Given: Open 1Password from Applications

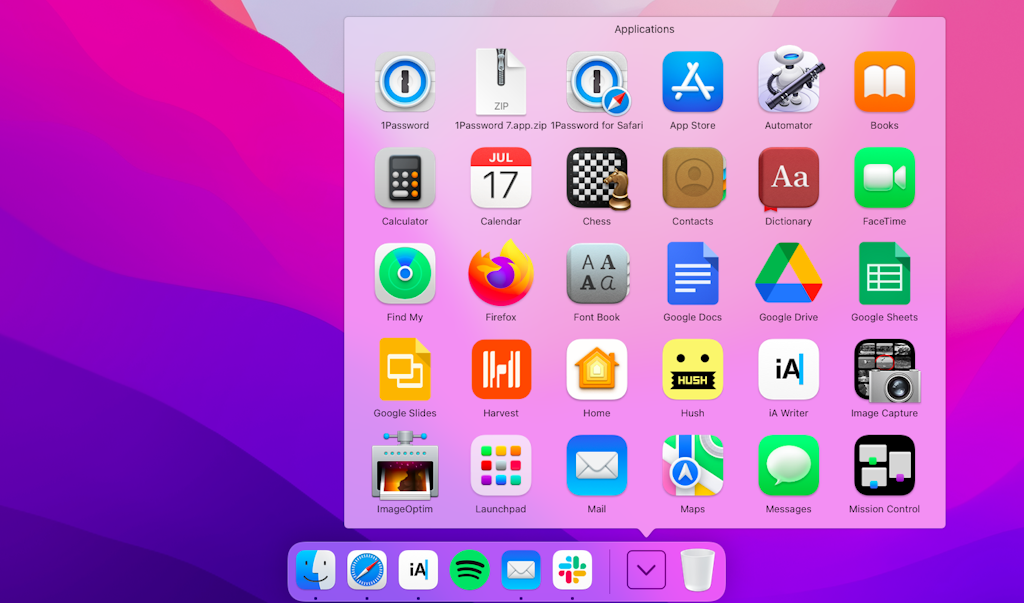Looking at the screenshot, I should (404, 84).
